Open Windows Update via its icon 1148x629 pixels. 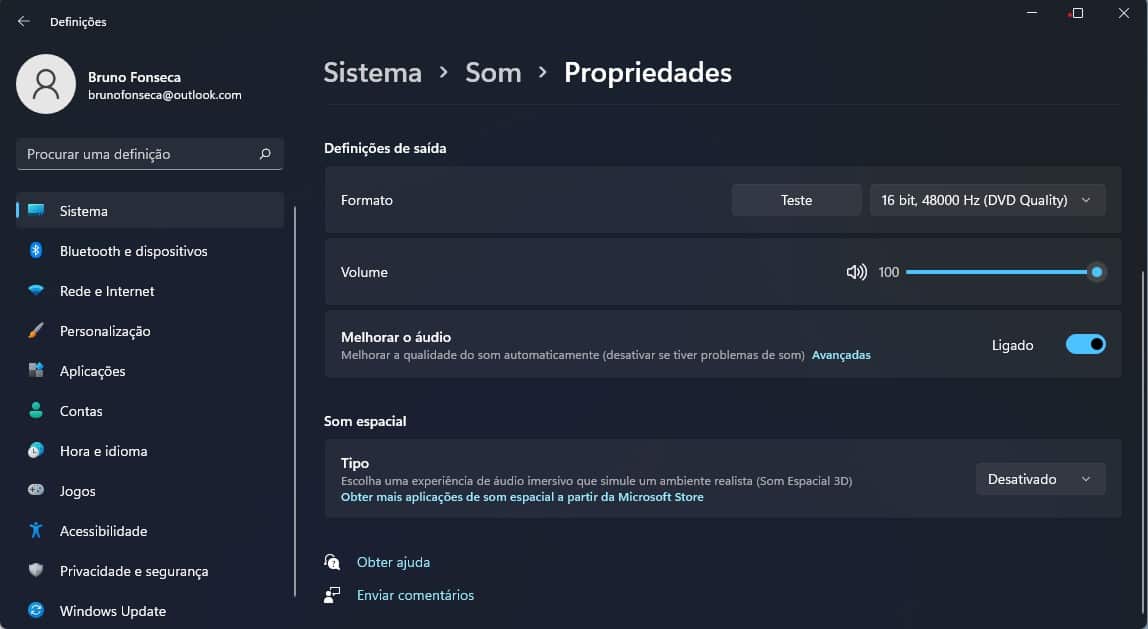36,610
